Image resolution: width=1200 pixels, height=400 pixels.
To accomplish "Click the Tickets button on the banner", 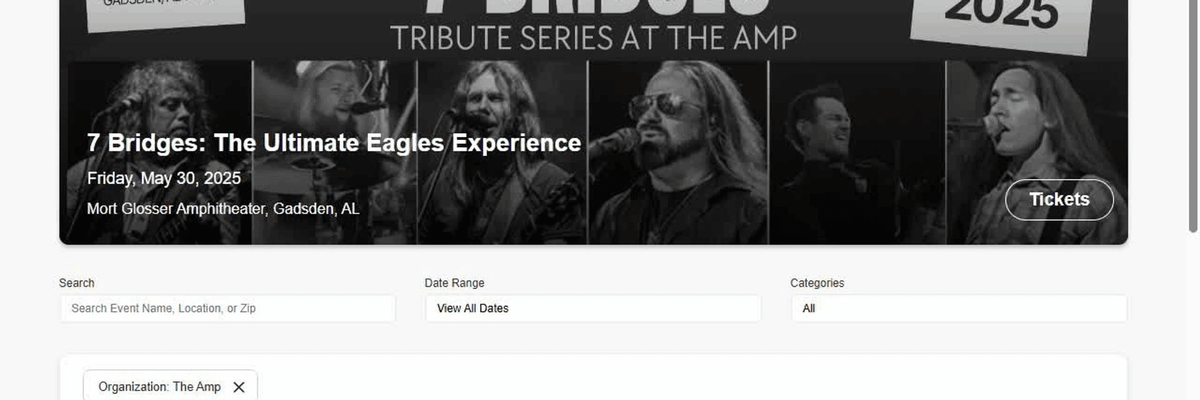I will point(1059,199).
